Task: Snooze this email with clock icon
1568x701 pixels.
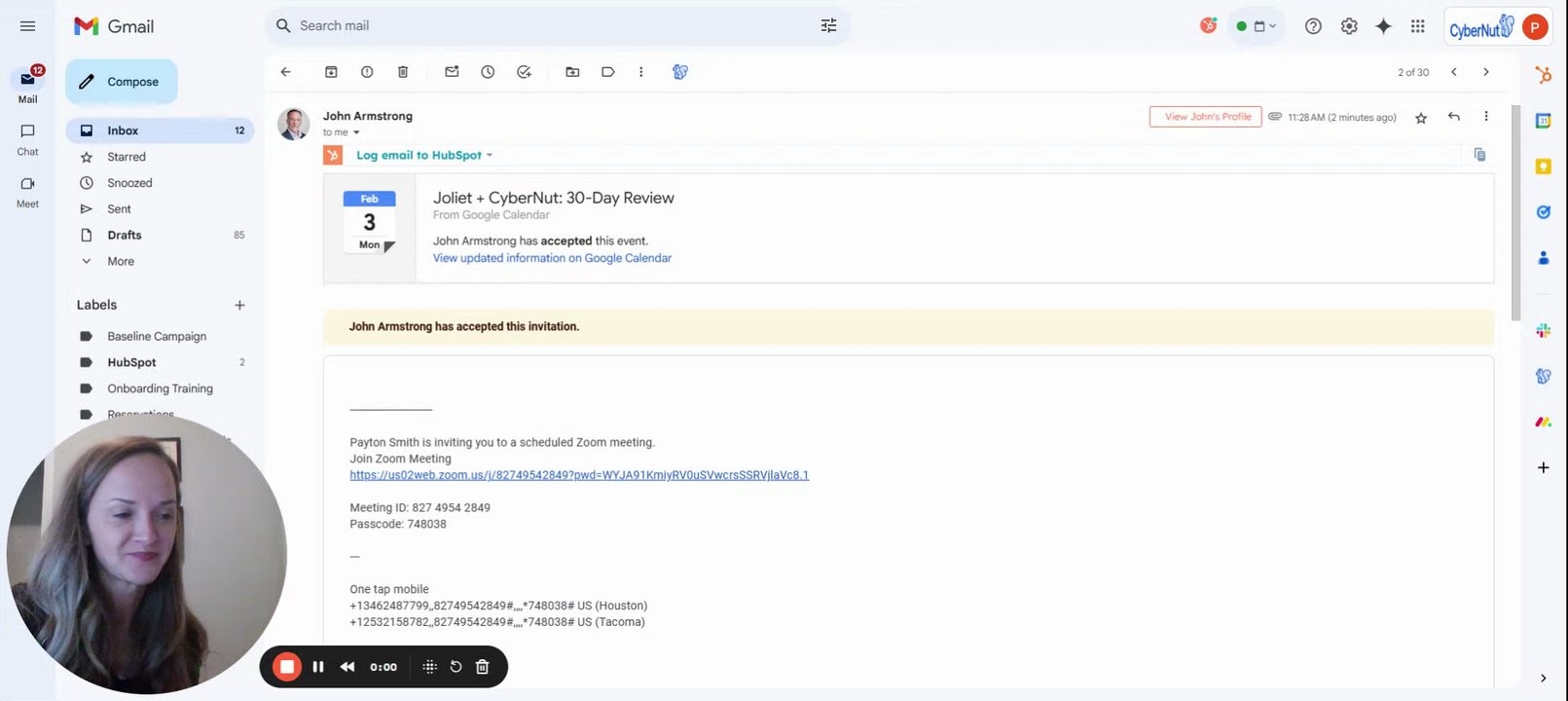Action: click(488, 72)
